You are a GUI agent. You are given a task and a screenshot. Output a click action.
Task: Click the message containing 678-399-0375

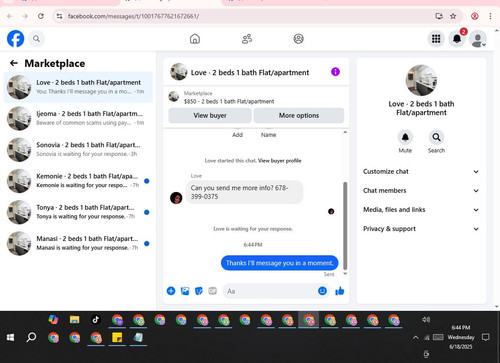coord(244,192)
